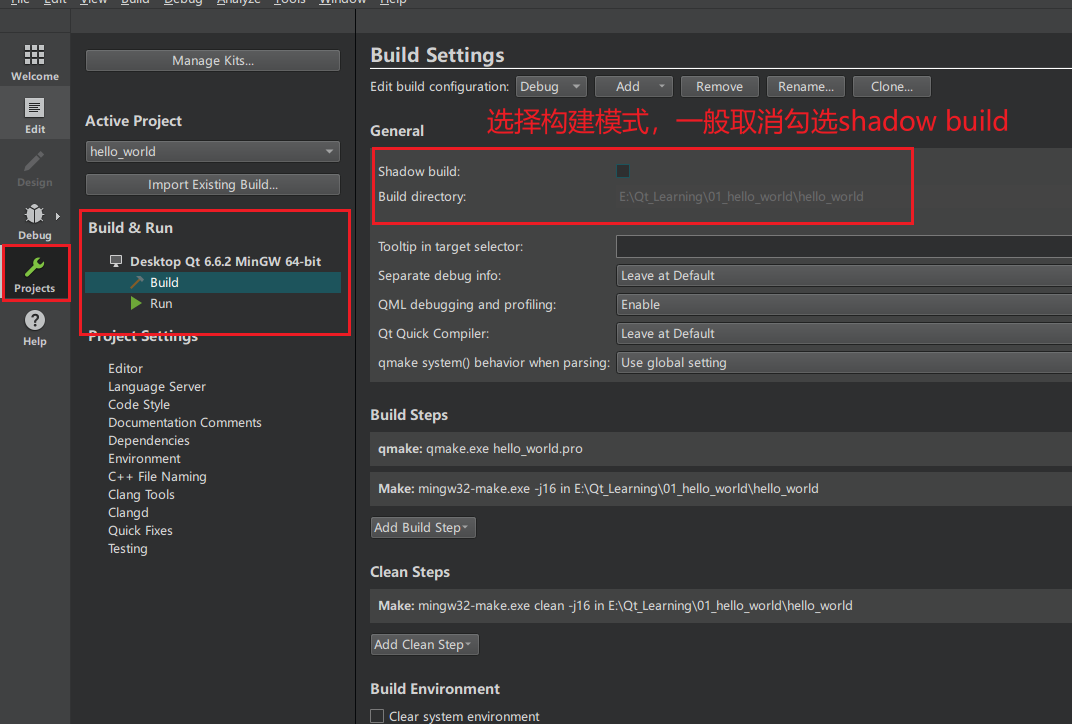The height and width of the screenshot is (724, 1072).
Task: Click the Build hammer icon under kit
Action: pos(137,283)
